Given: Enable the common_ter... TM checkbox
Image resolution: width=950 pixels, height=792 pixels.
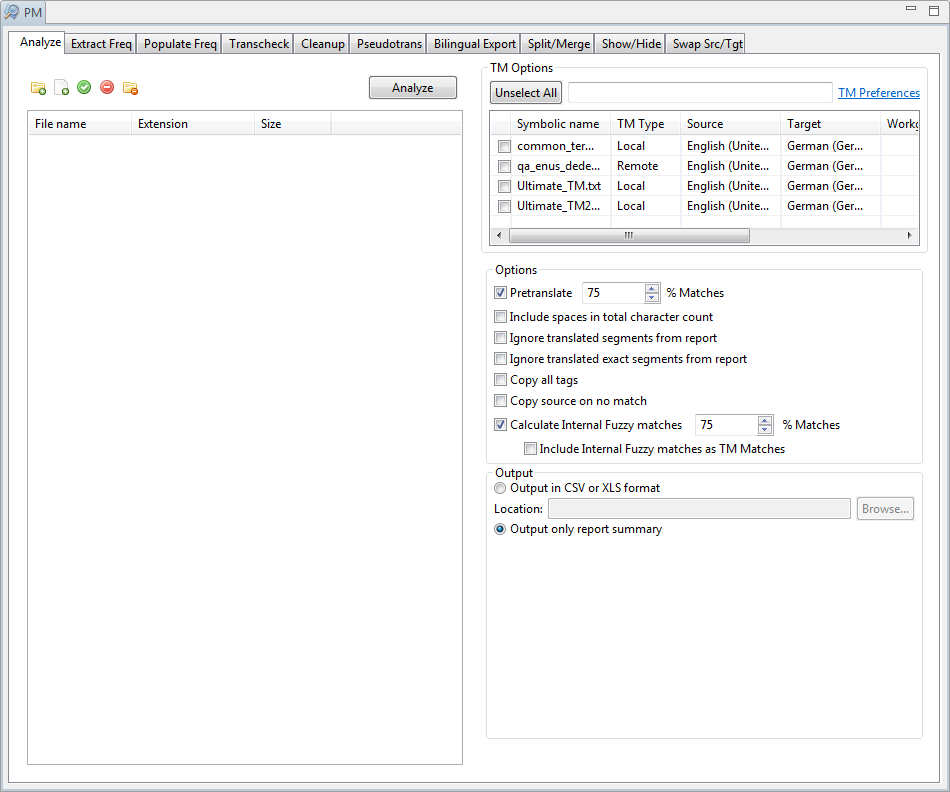Looking at the screenshot, I should tap(504, 146).
